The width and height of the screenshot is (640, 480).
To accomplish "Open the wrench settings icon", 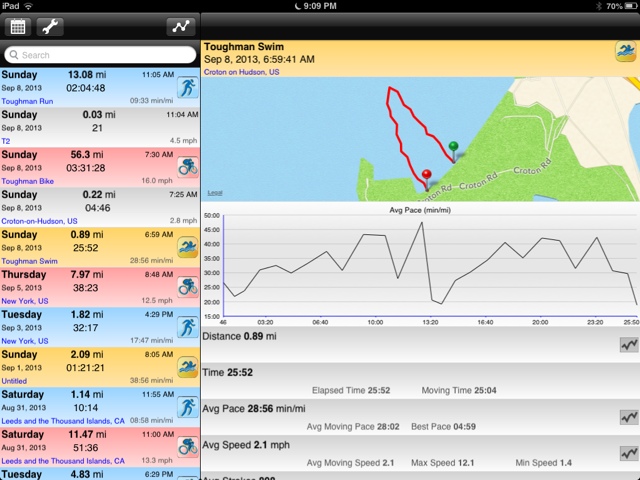I will (50, 27).
